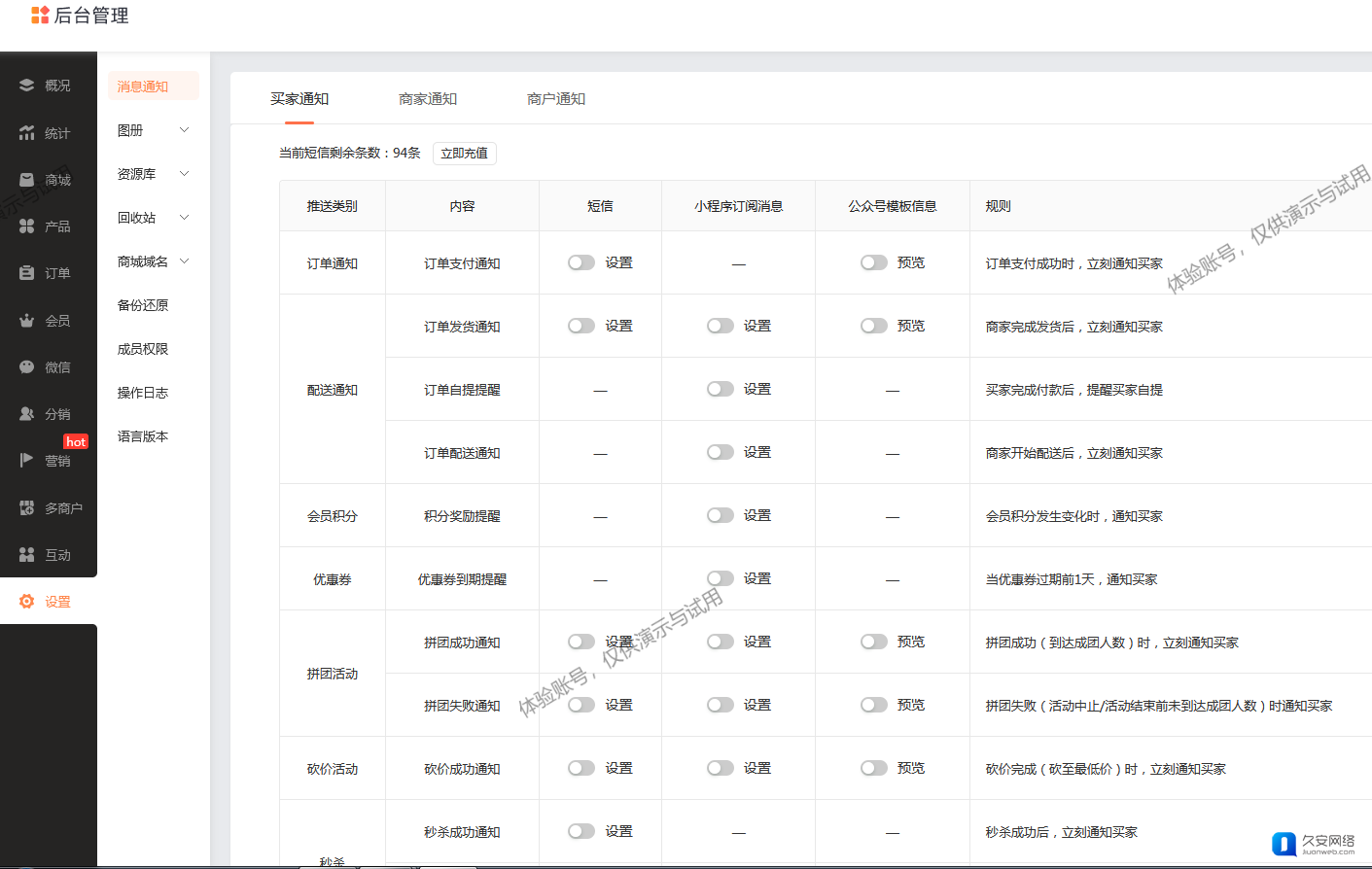The image size is (1372, 869).
Task: Click the 产品 products icon
Action: 26,226
